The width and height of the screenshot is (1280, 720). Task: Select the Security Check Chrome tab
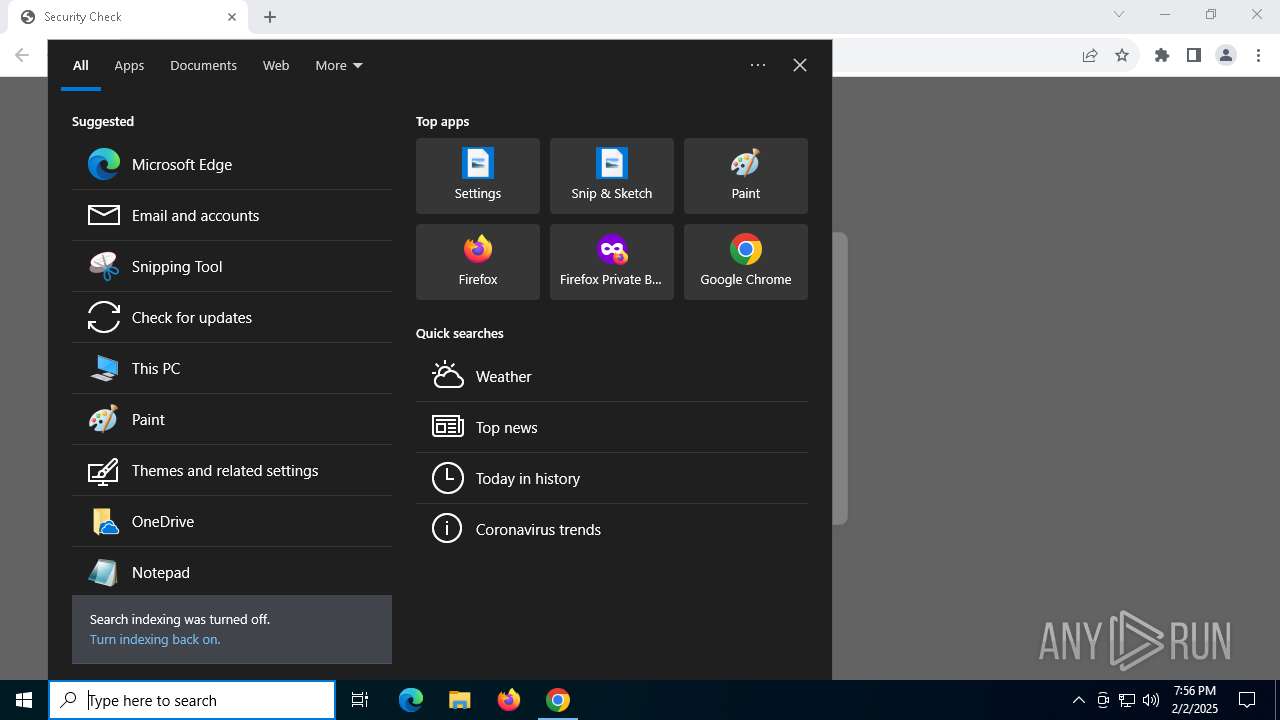tap(127, 17)
